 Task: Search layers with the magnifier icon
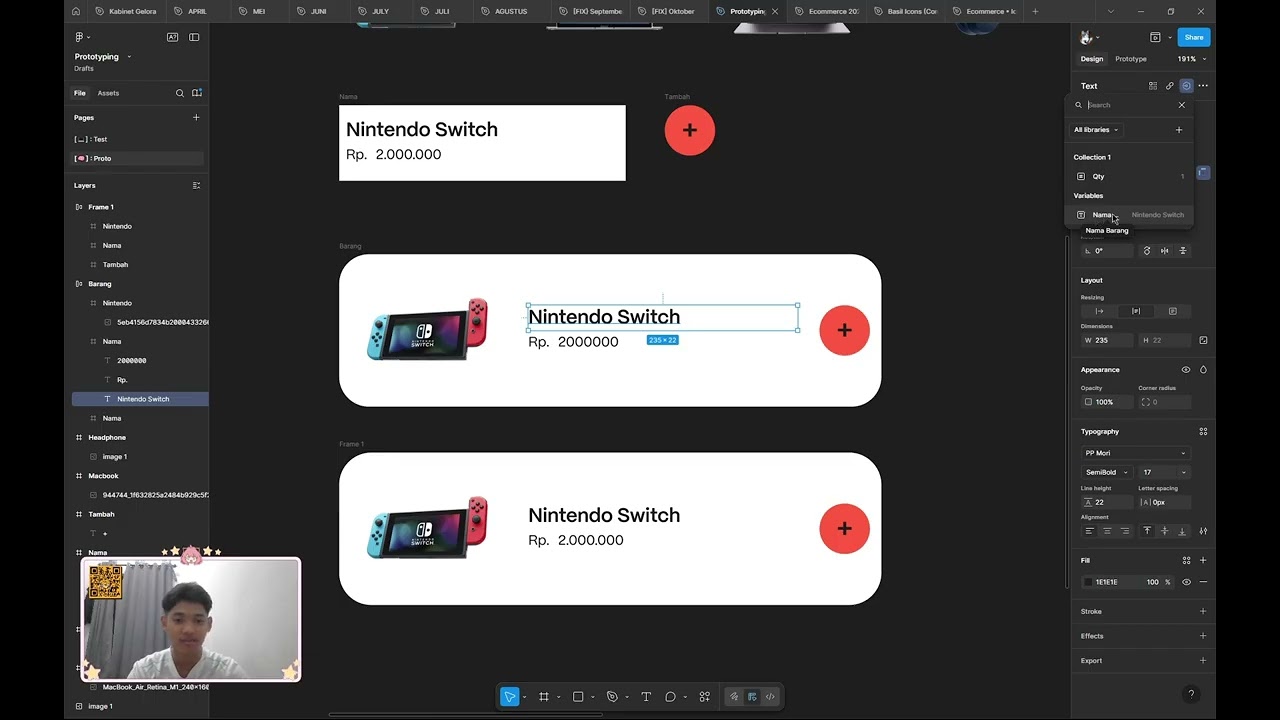point(180,93)
